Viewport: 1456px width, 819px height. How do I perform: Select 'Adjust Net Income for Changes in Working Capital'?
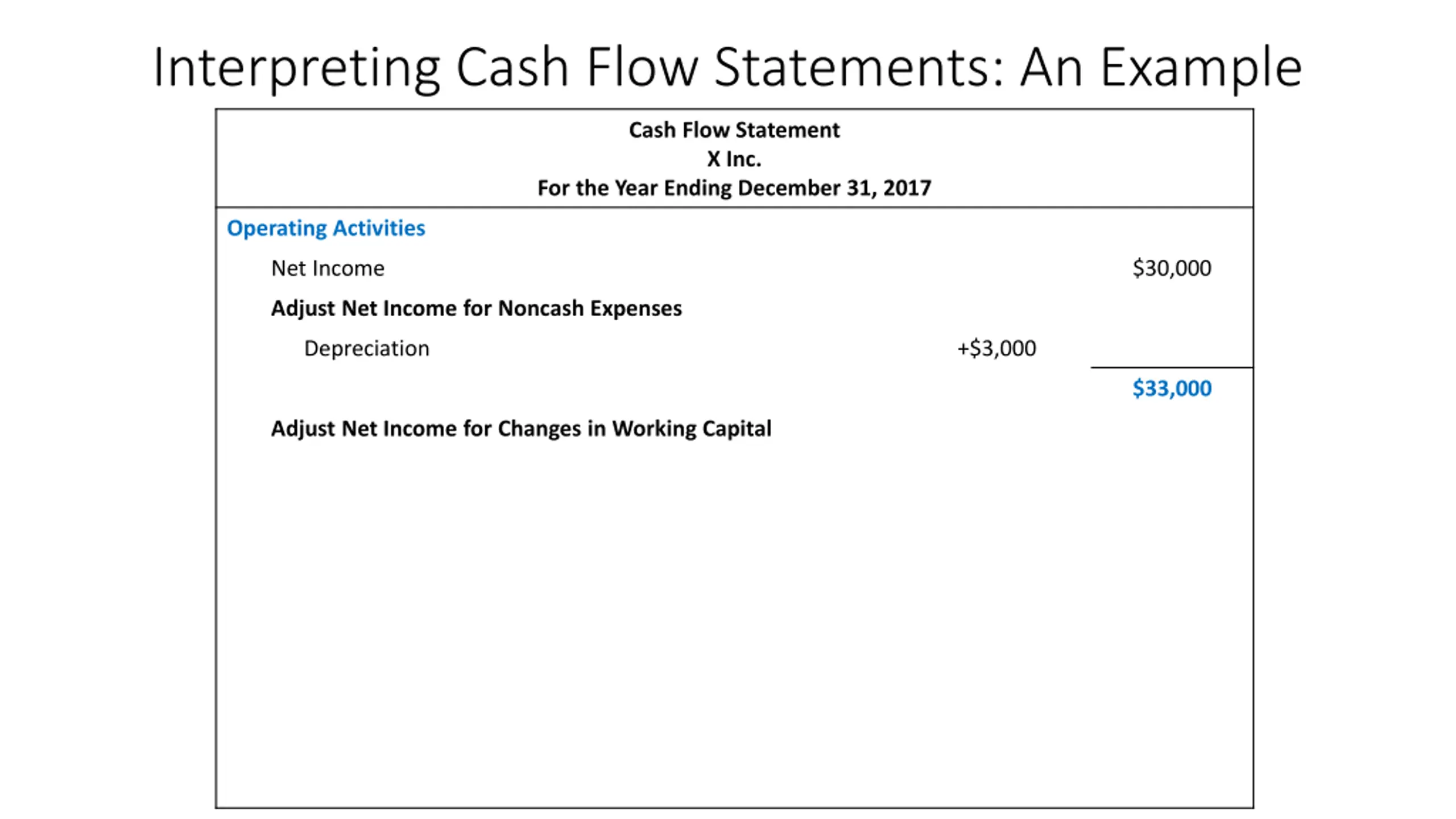[521, 428]
